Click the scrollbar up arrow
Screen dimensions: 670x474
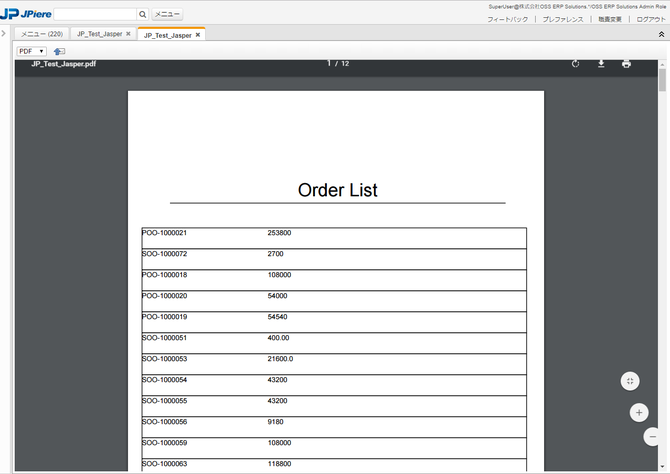pos(662,65)
